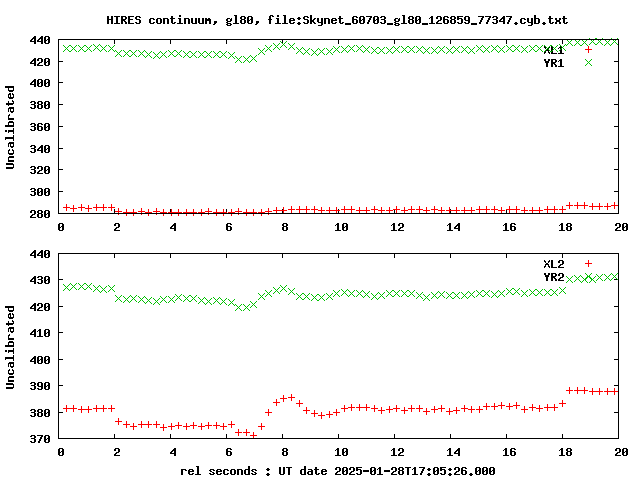Viewport: 640px width, 480px height.
Task: Click the 410 y-axis tick label
Action: (x=40, y=333)
